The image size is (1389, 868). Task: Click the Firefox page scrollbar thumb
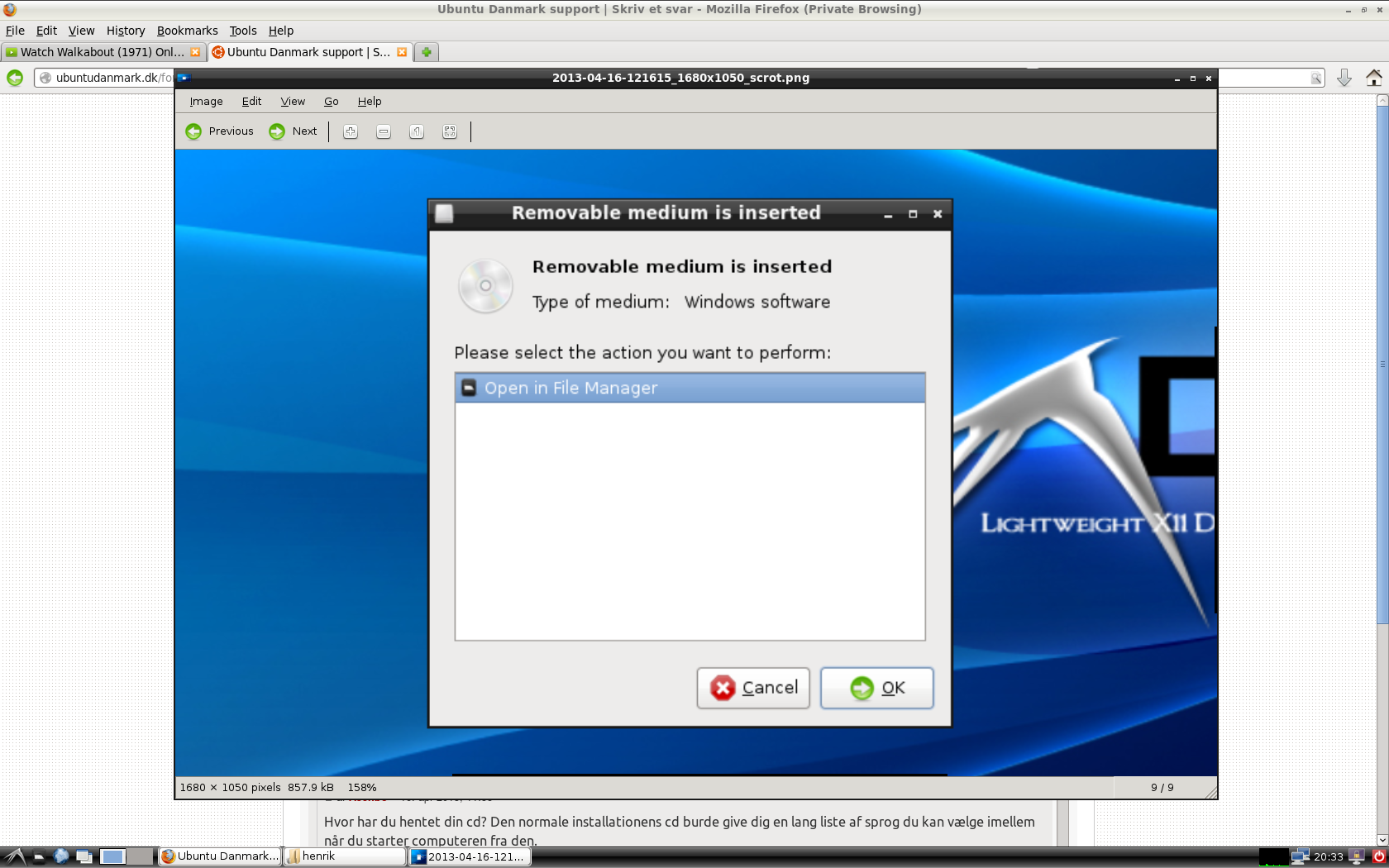point(1382,364)
